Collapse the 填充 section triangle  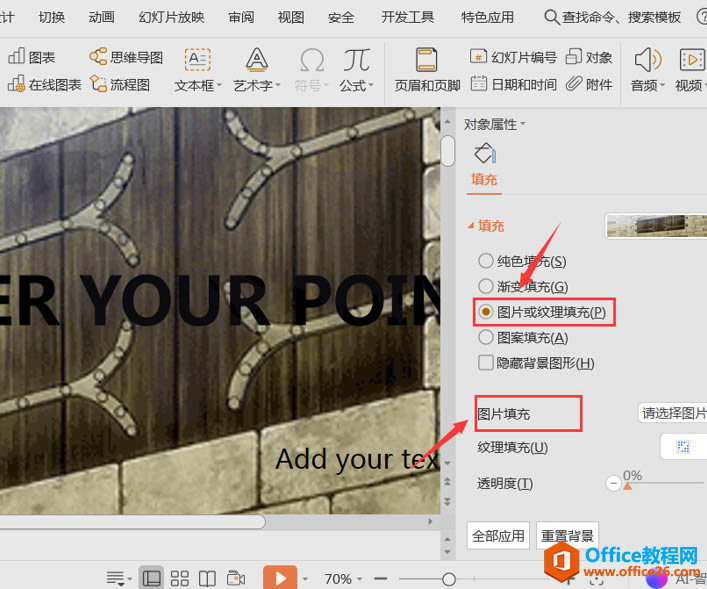point(471,225)
